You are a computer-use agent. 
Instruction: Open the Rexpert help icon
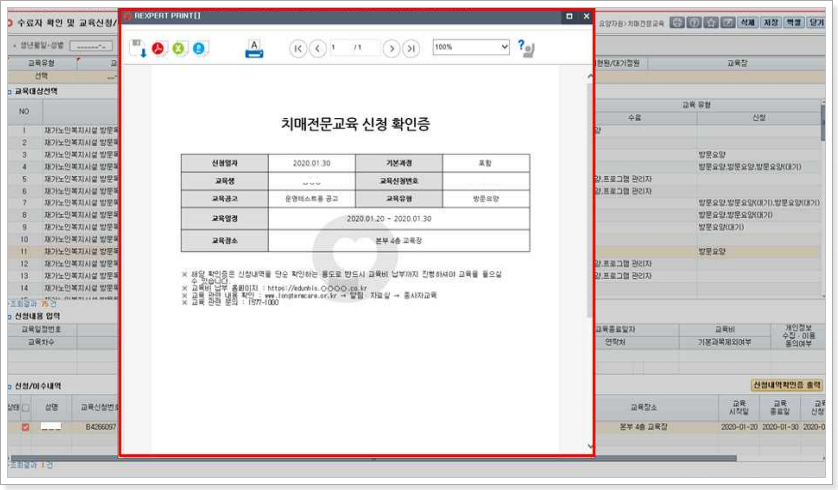526,48
